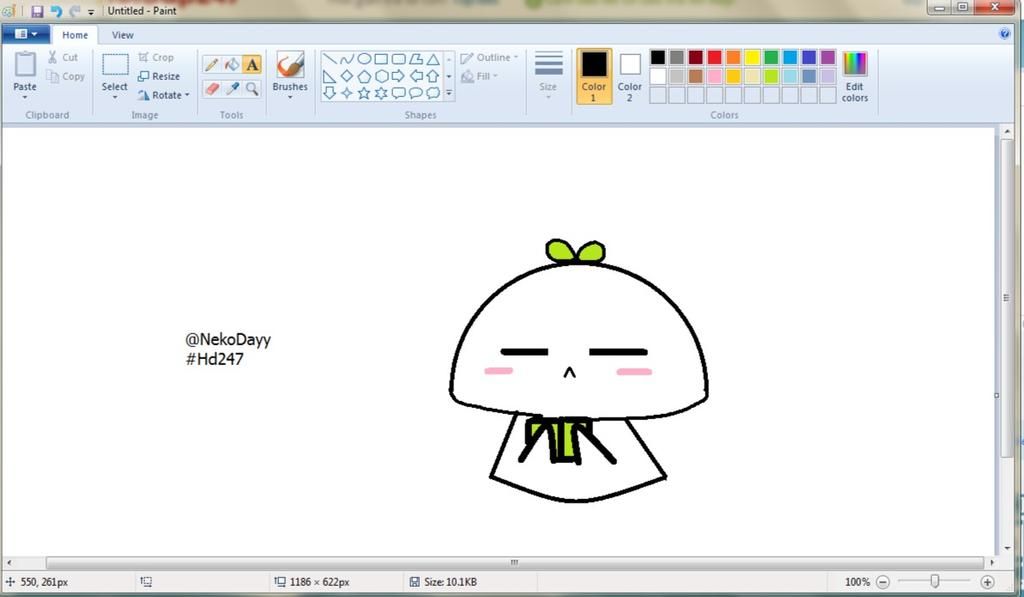Choose the Rectangle shape

[x=381, y=59]
